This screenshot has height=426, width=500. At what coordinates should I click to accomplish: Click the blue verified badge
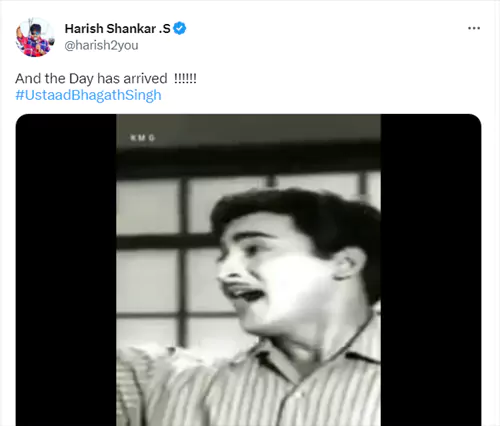coord(180,29)
